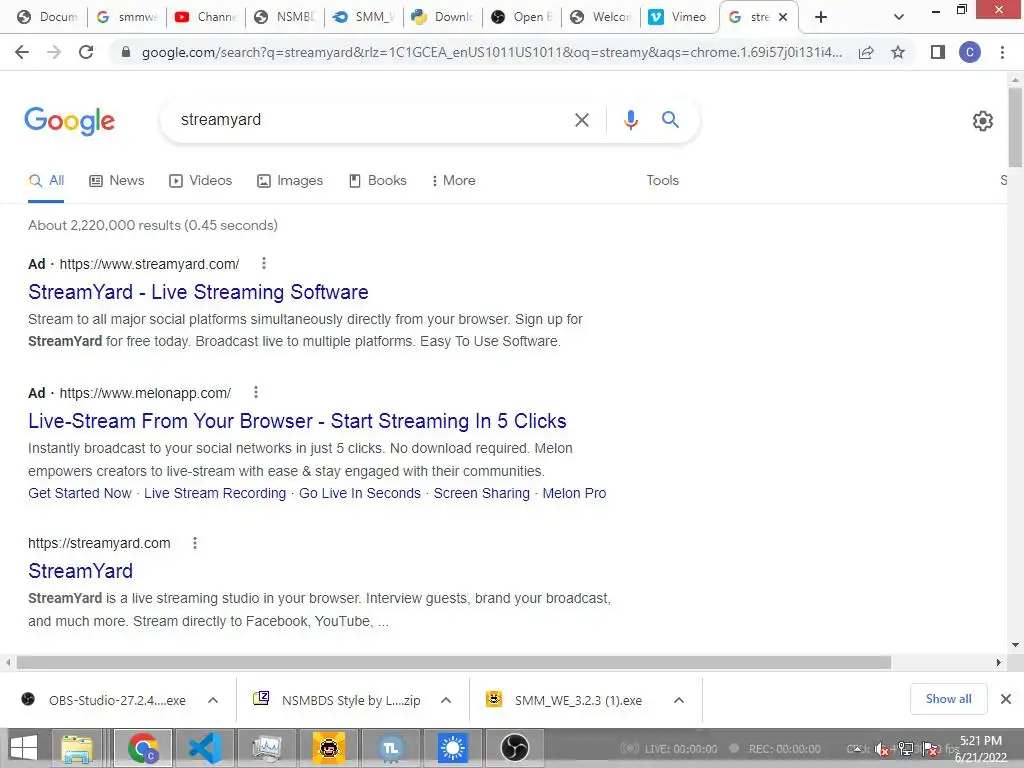
Task: Switch to the Open B browser tab
Action: [x=522, y=17]
